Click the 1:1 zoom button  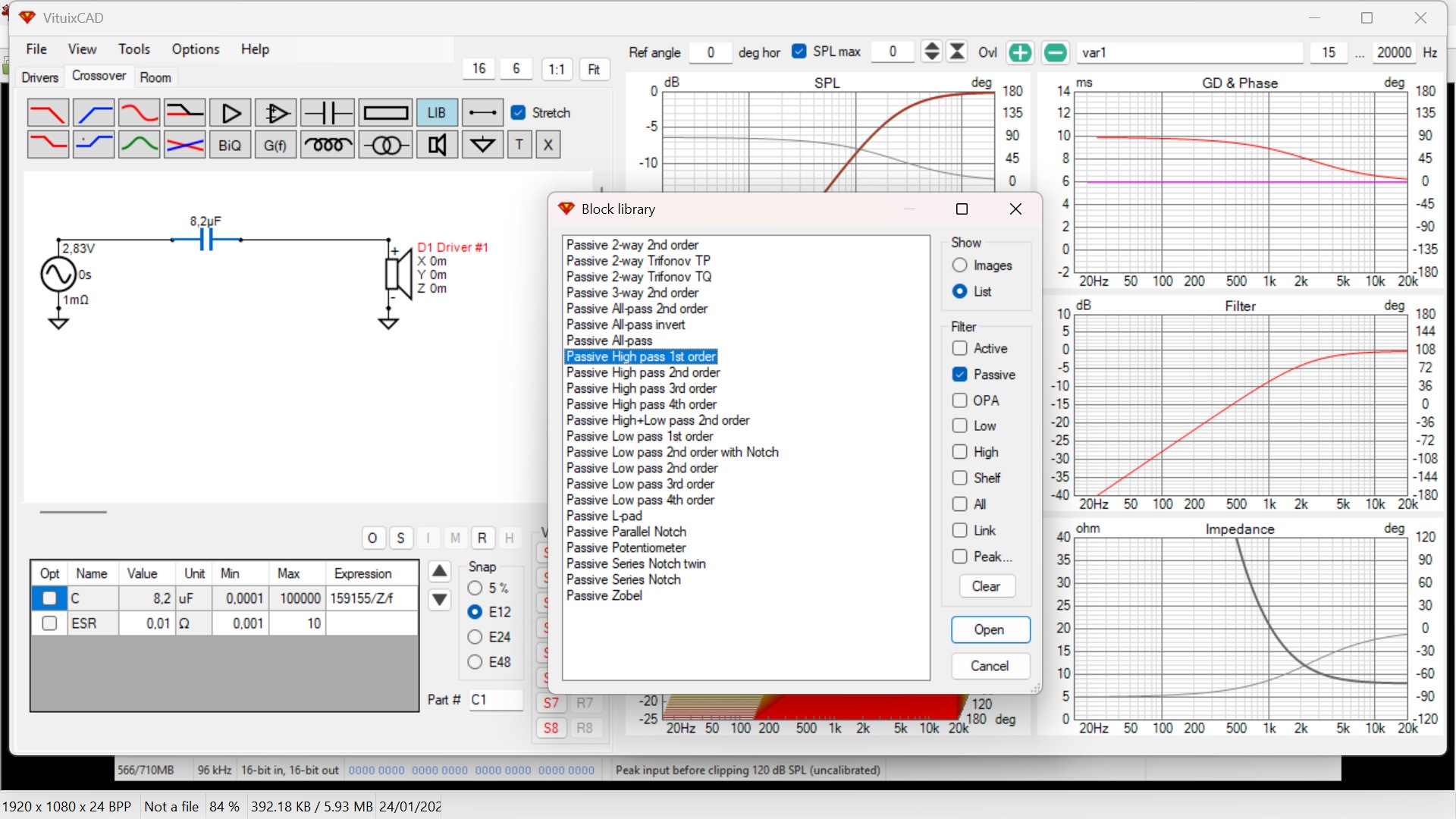[557, 70]
